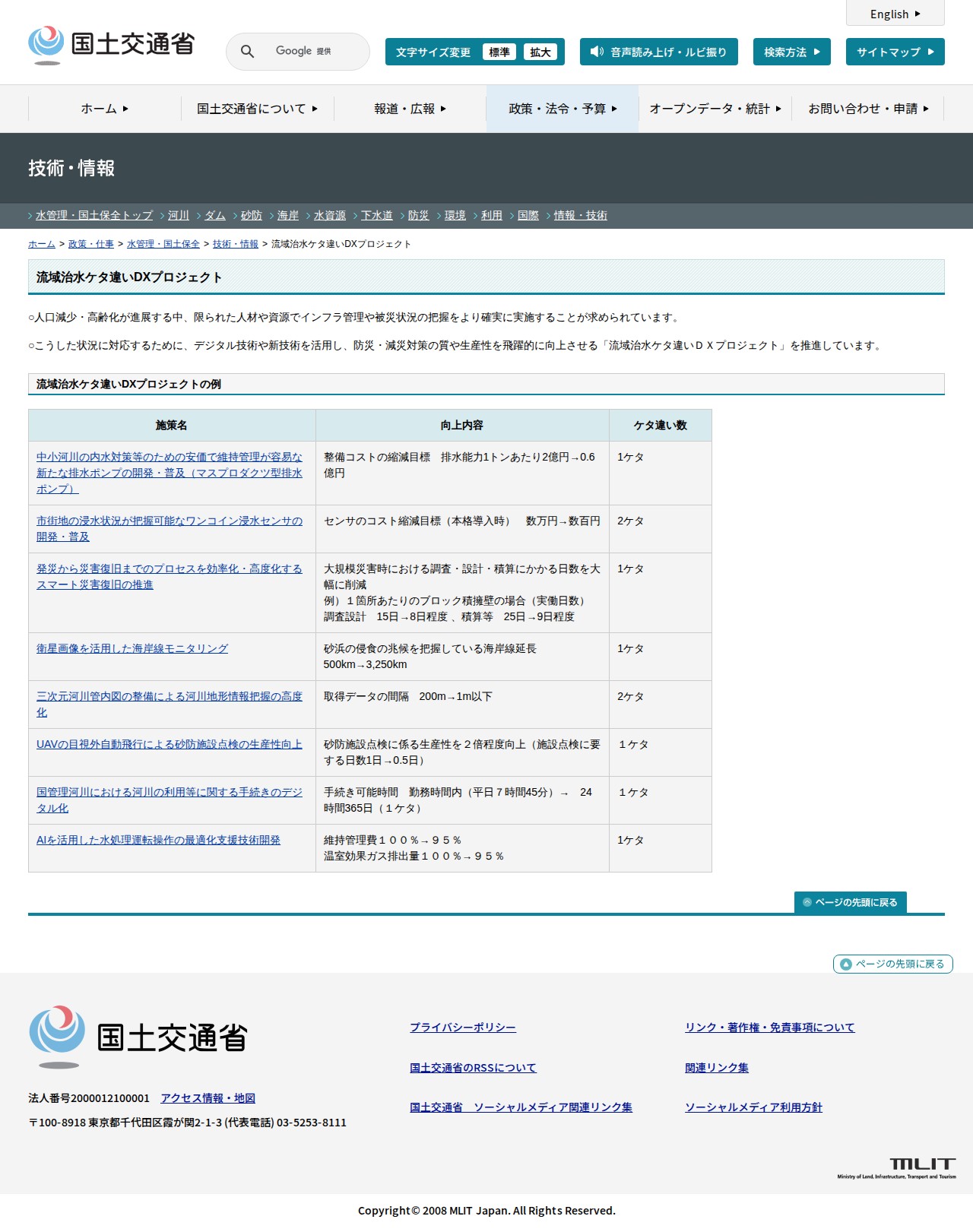Screen dimensions: 973x1232
Task: Open the 防災 sub-navigation link
Action: pos(419,216)
